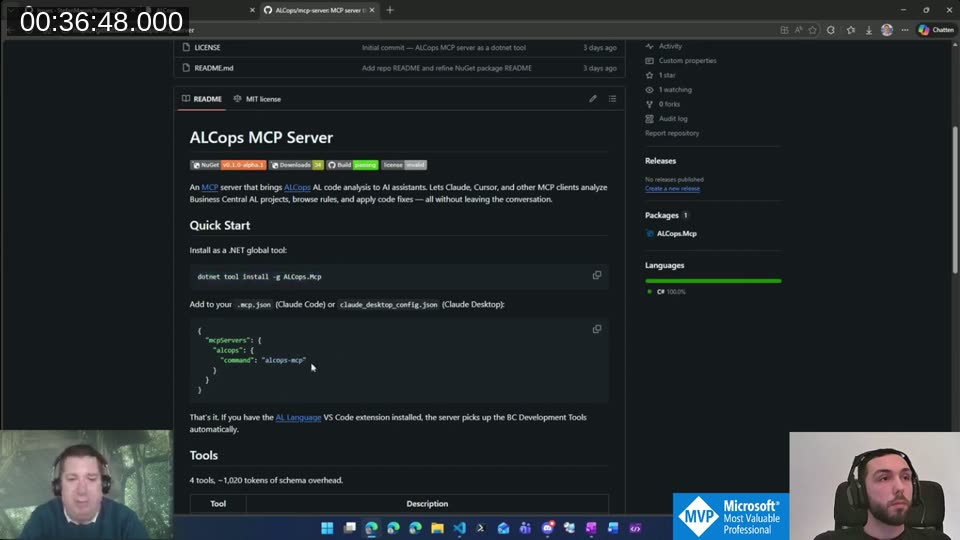The width and height of the screenshot is (960, 540).
Task: Click the .mcp.json inline code
Action: coord(253,304)
